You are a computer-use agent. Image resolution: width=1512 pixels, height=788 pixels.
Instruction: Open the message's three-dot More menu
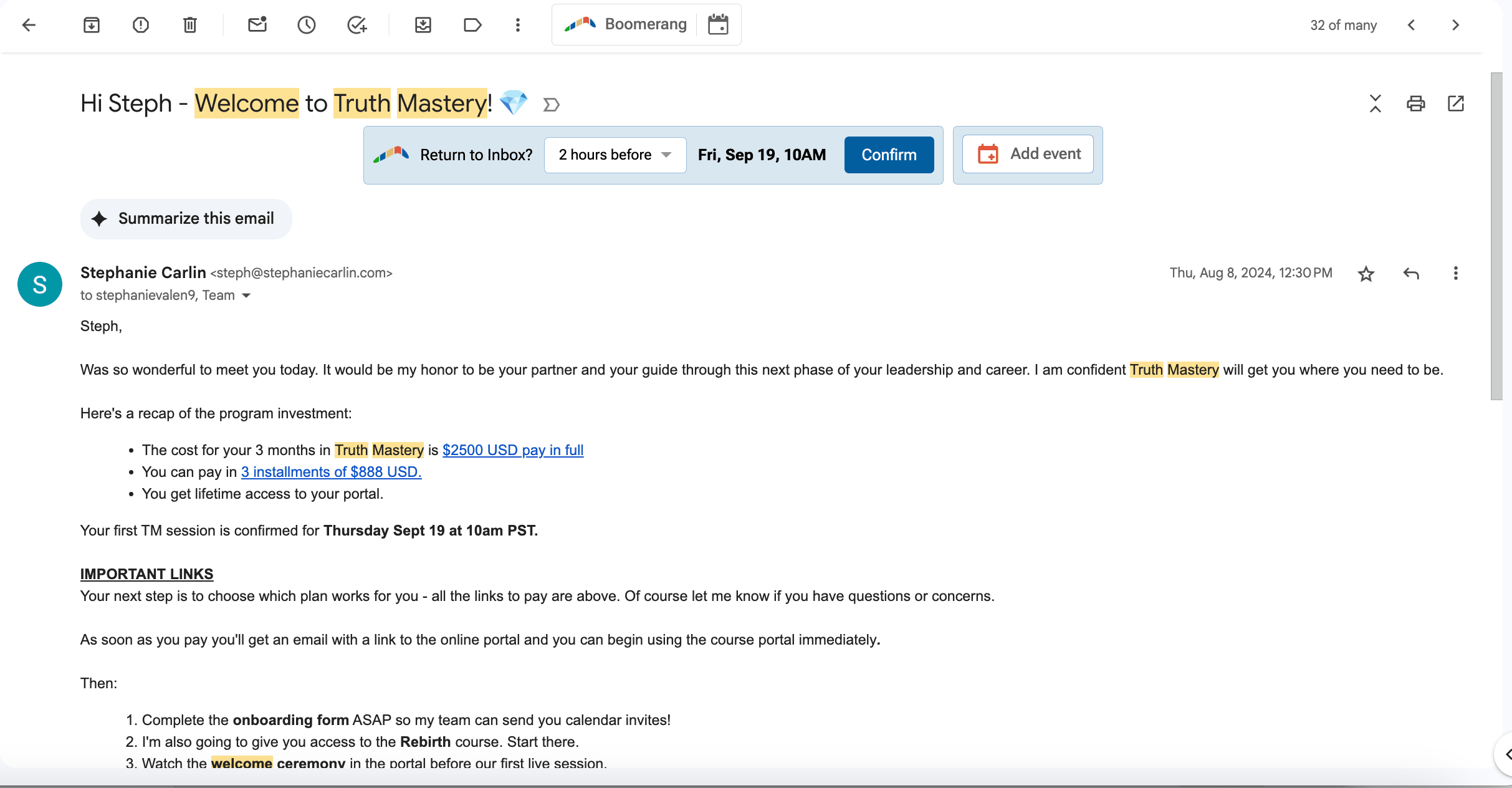pyautogui.click(x=1456, y=274)
